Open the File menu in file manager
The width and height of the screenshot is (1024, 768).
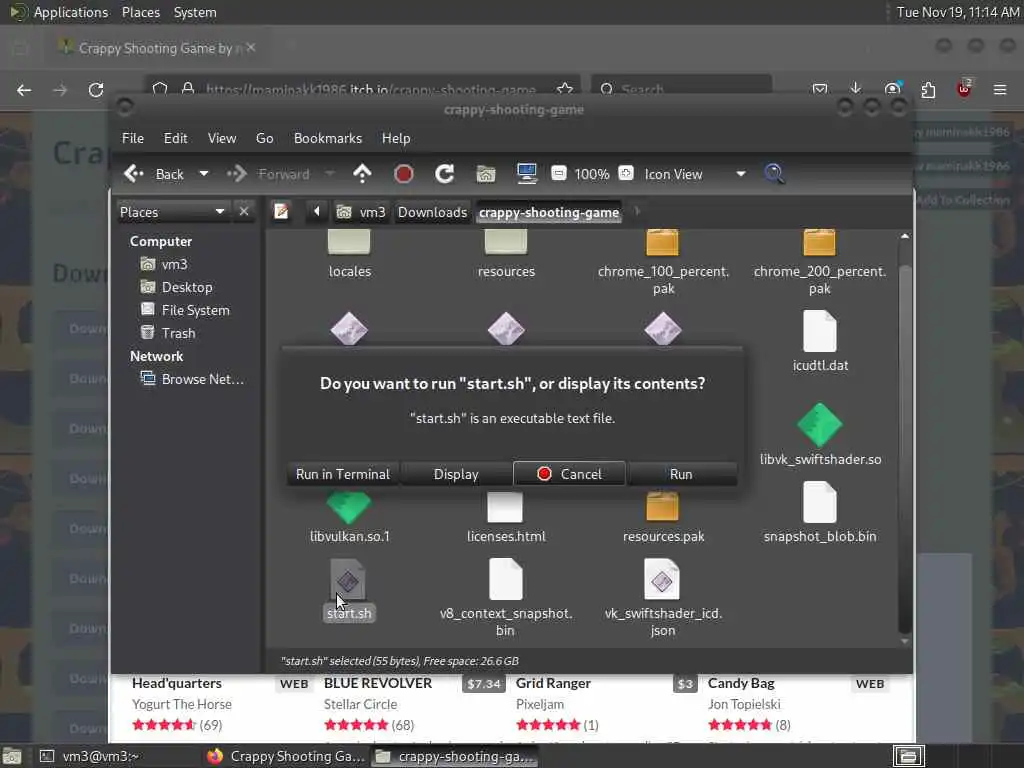133,138
